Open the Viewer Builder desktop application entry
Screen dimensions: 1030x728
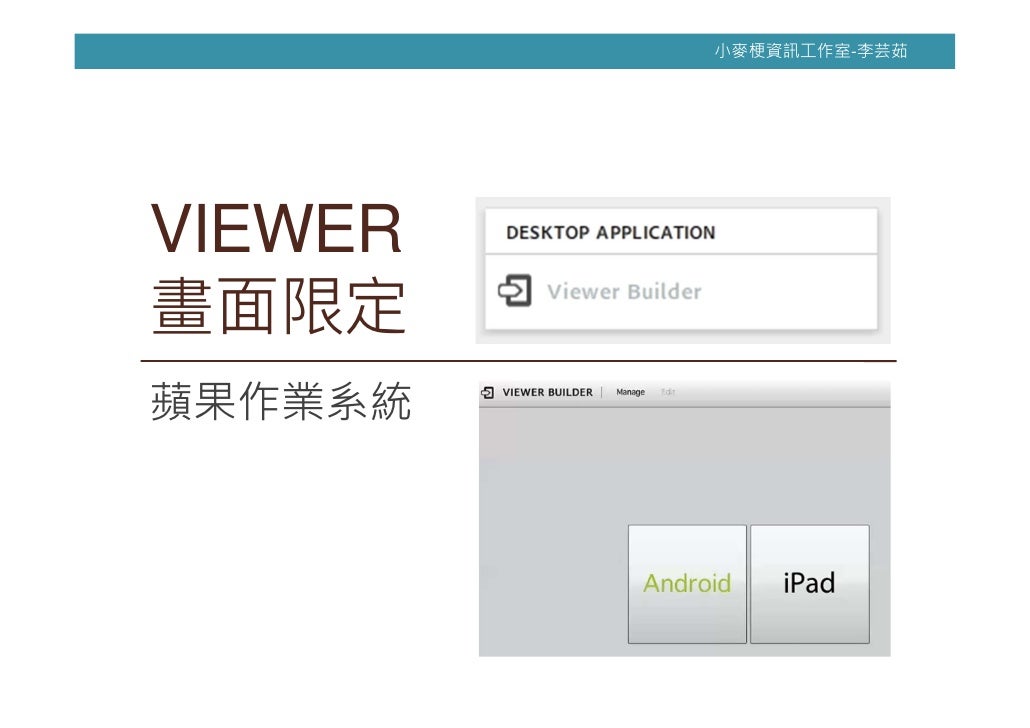[681, 292]
